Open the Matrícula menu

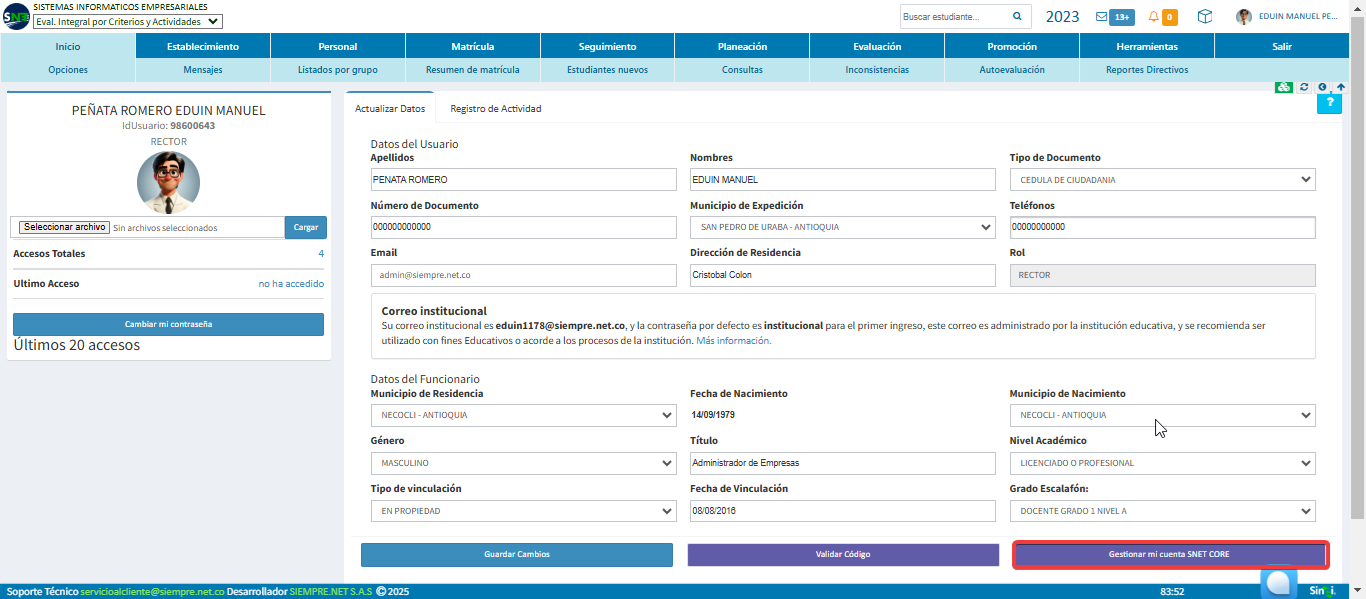pos(473,46)
